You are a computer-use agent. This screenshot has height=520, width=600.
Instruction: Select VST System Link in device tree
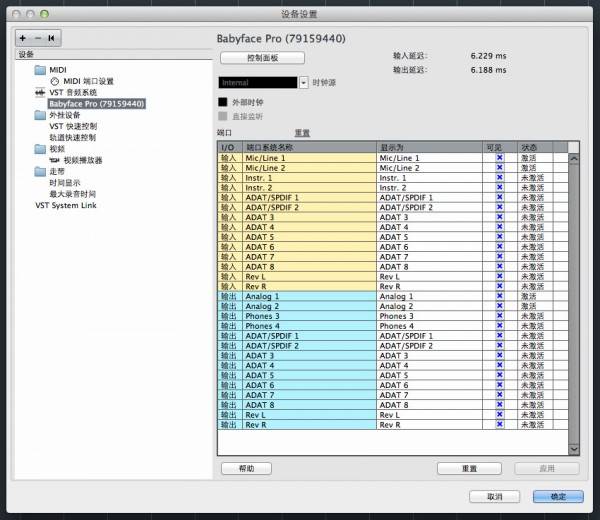coord(66,205)
